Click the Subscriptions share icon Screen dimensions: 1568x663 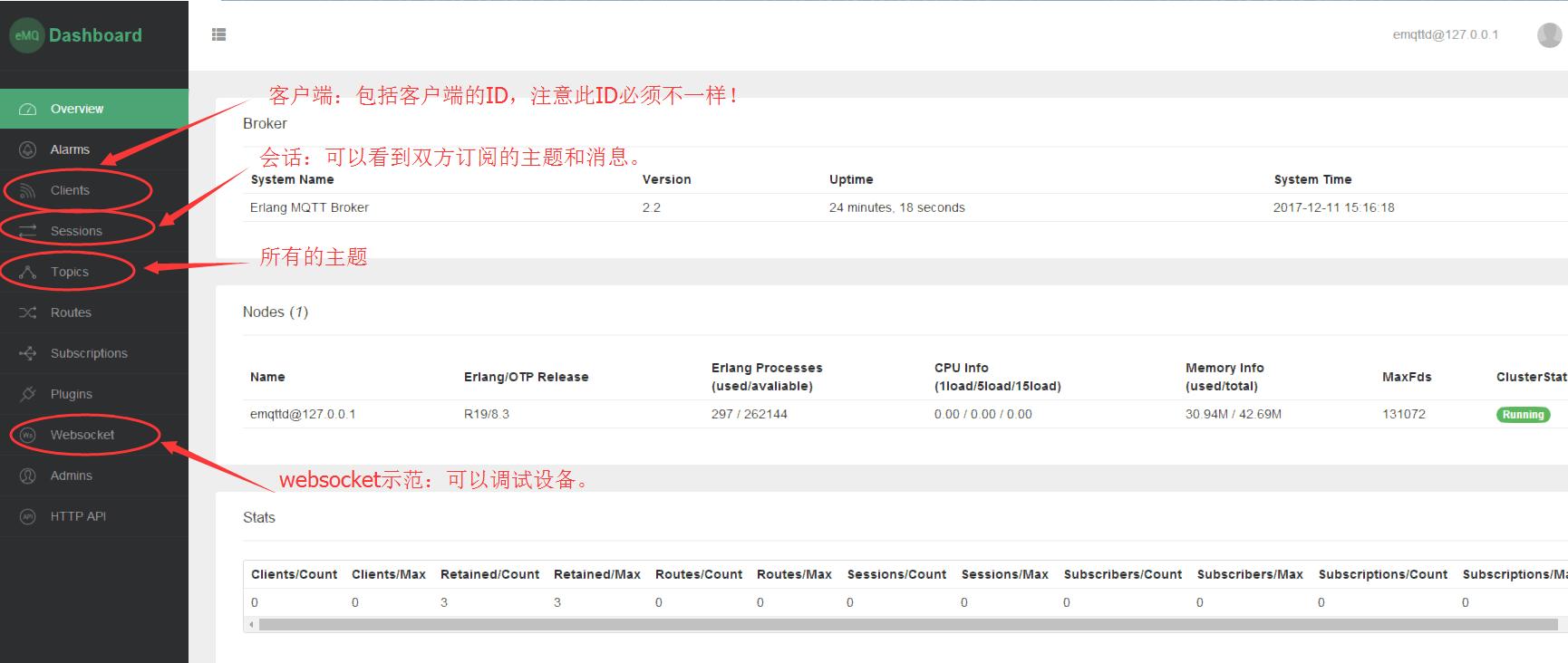click(x=28, y=353)
